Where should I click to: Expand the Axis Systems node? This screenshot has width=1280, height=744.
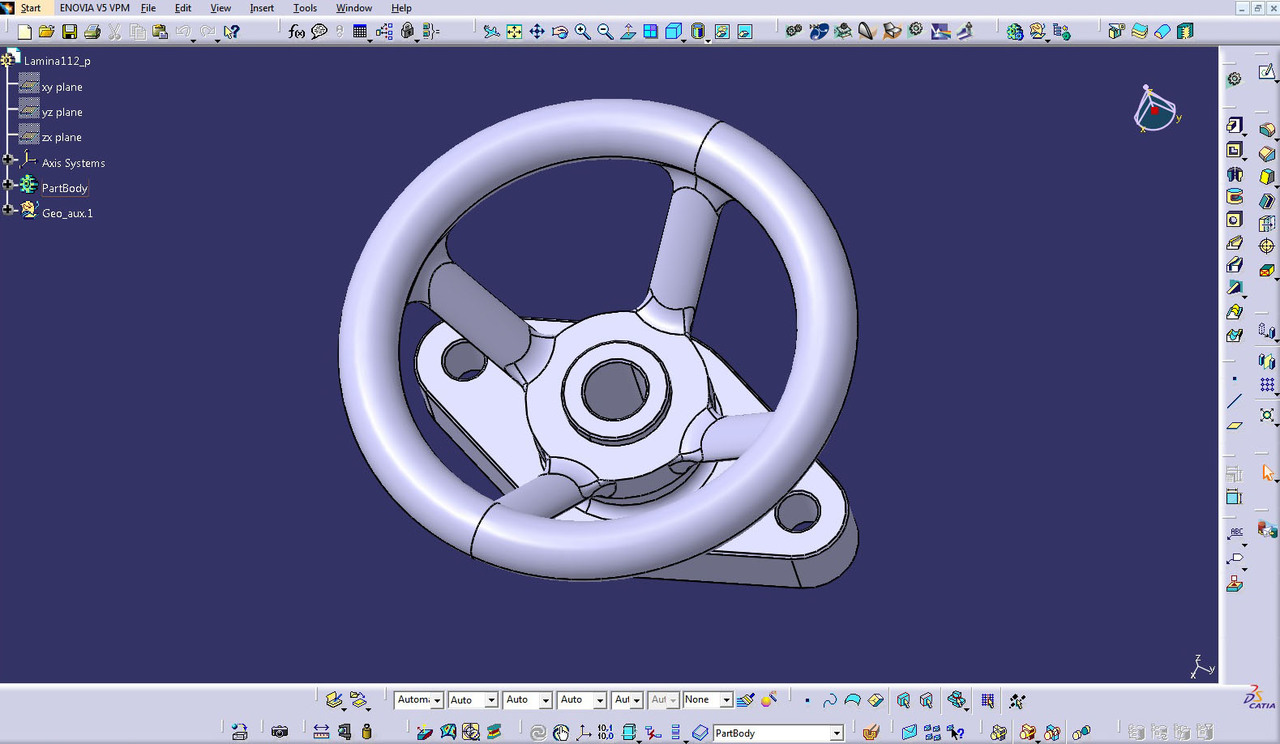tap(8, 159)
